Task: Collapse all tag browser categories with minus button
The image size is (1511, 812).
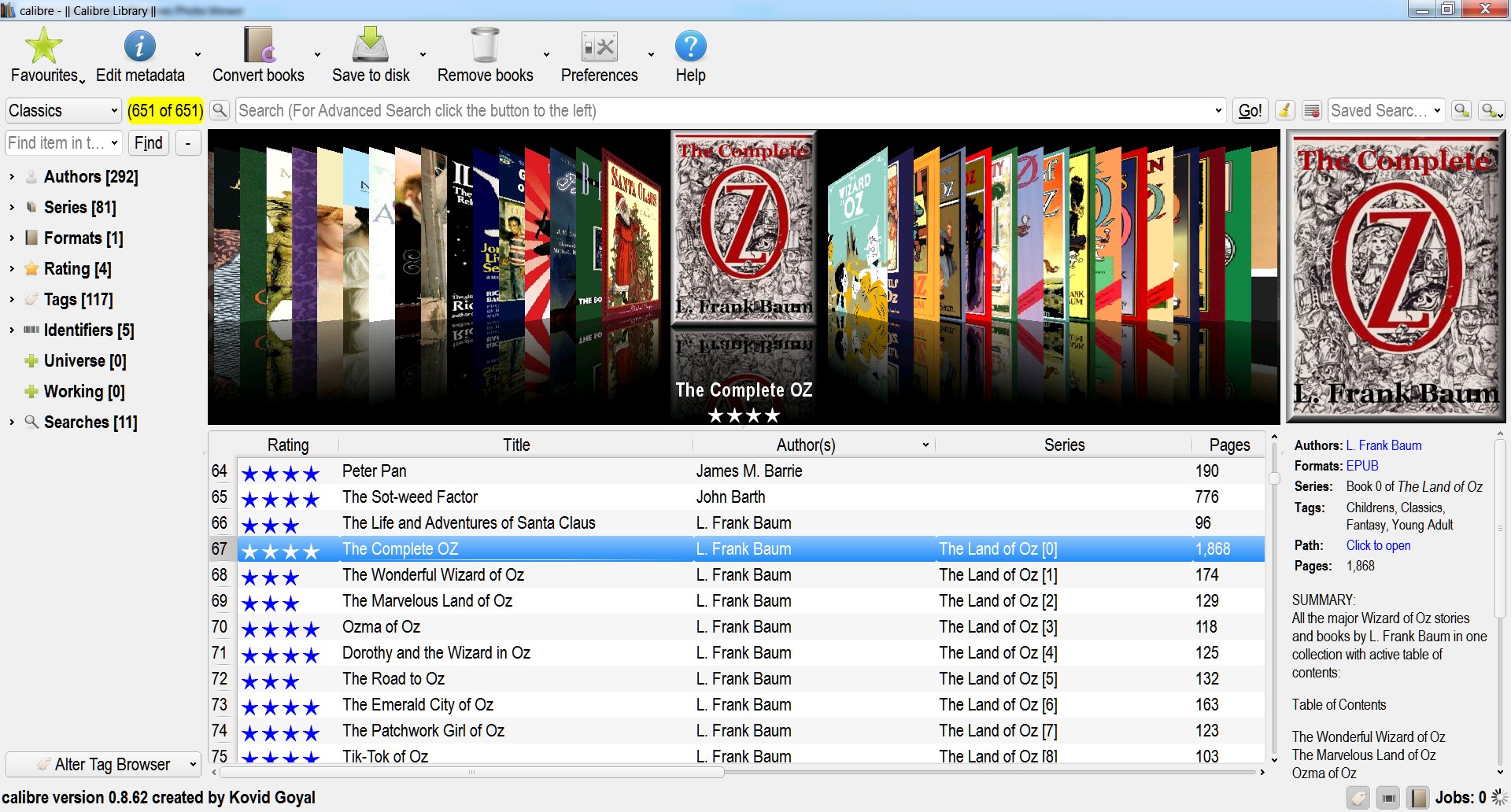Action: (188, 142)
